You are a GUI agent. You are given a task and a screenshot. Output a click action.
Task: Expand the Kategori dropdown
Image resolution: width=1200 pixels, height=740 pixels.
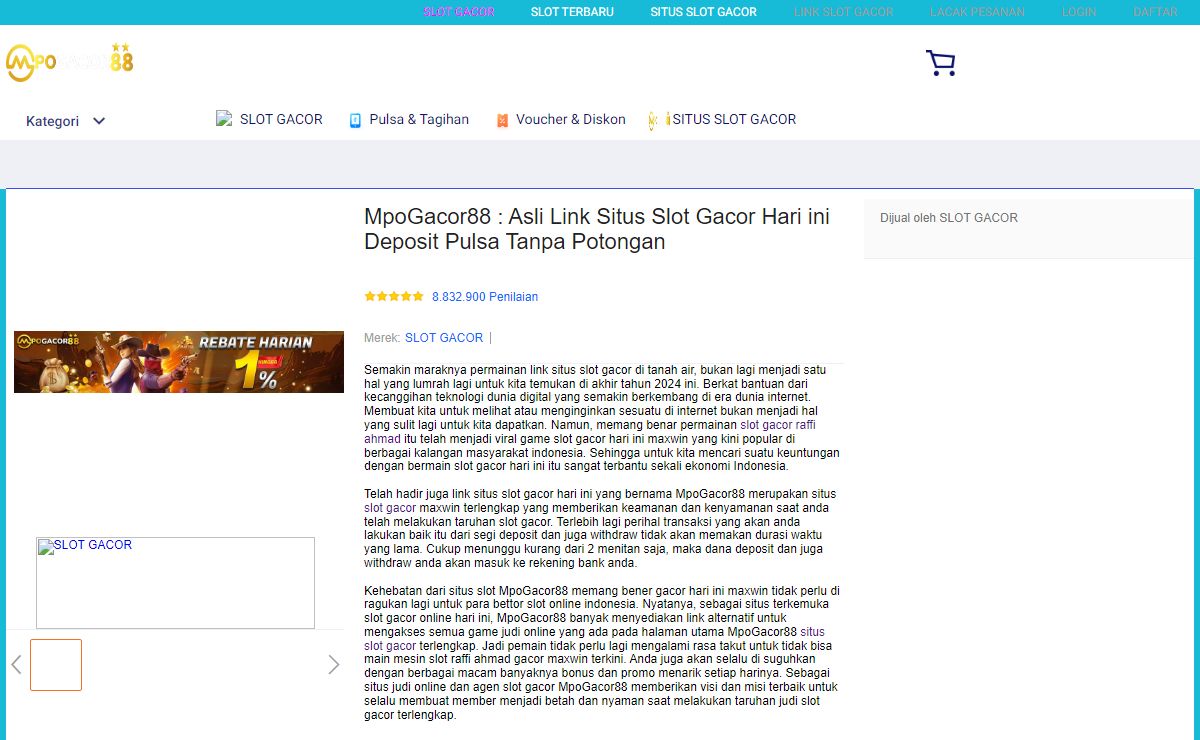pyautogui.click(x=66, y=121)
